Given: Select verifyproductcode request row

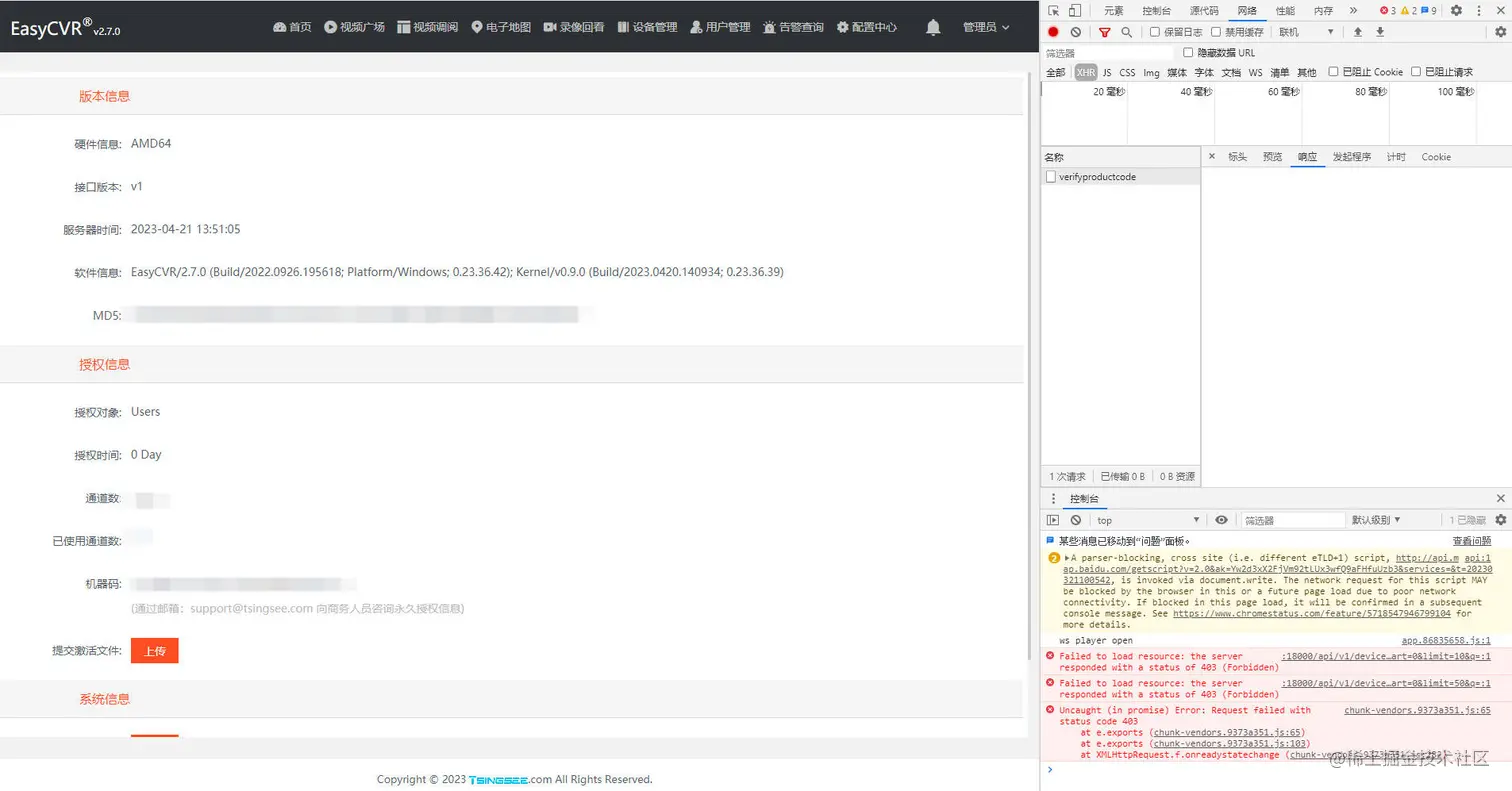Looking at the screenshot, I should click(1120, 176).
